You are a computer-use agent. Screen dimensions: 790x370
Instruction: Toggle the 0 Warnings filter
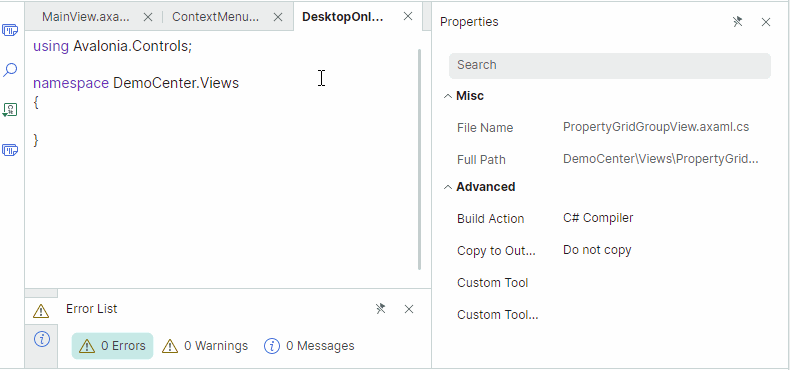tap(205, 346)
